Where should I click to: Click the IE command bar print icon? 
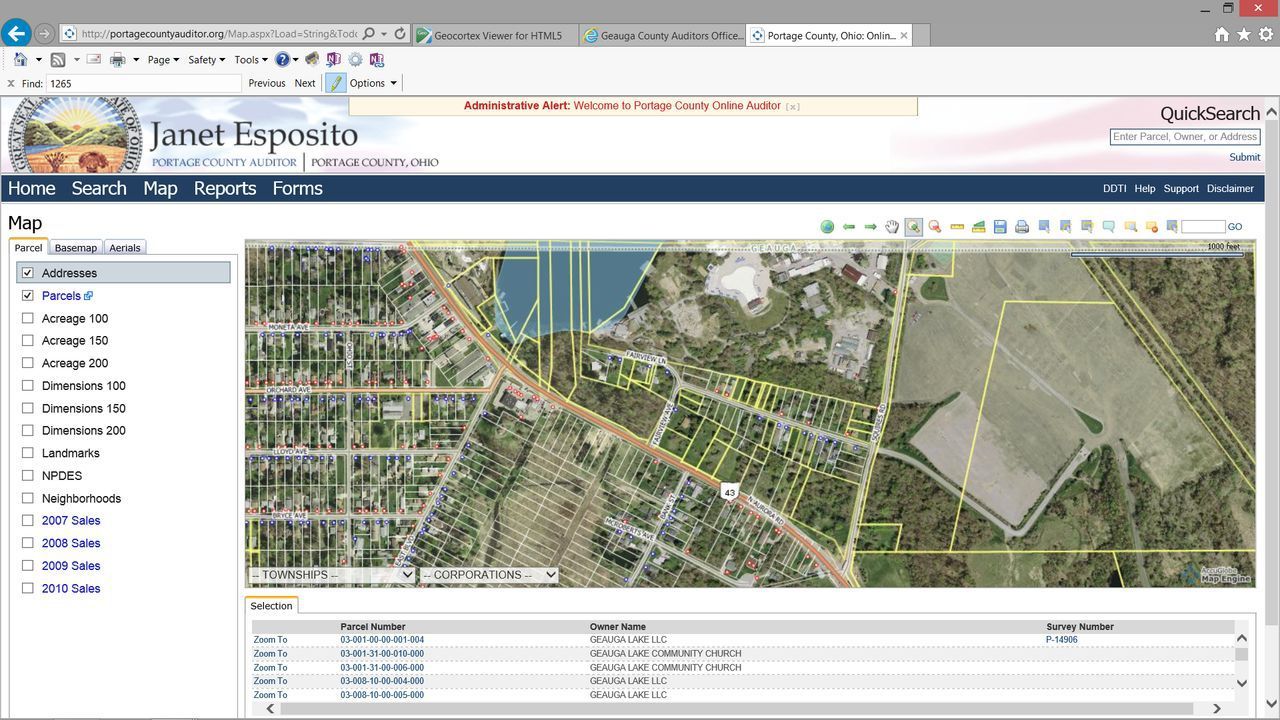tap(117, 60)
